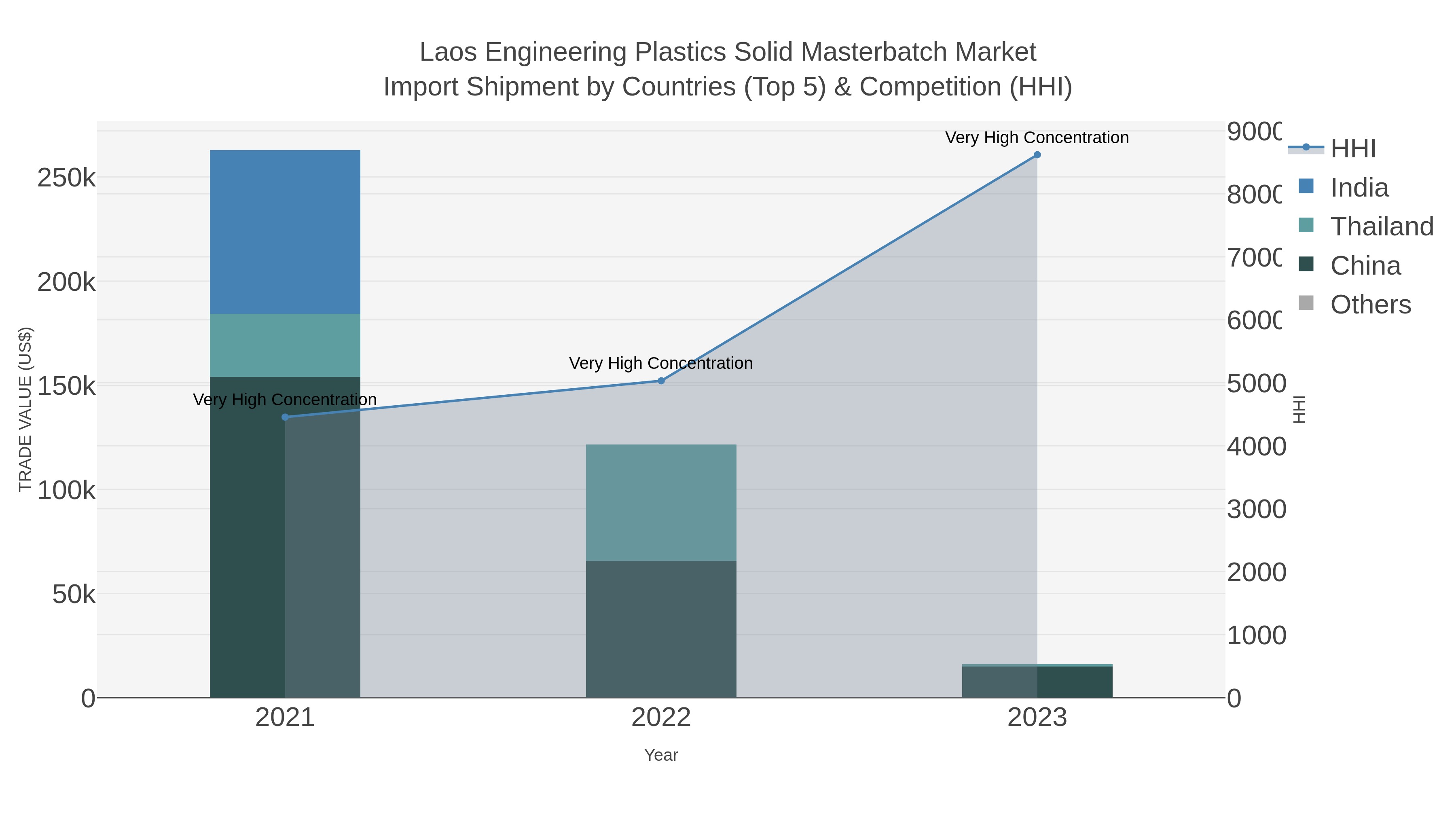
Task: Click the 2021 HHI data point
Action: pos(285,417)
